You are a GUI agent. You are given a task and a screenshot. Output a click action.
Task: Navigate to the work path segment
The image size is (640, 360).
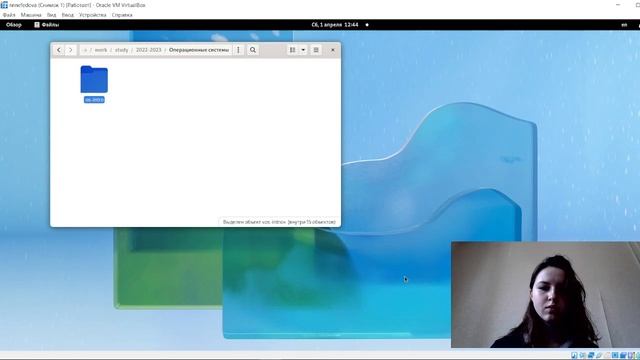pos(101,50)
